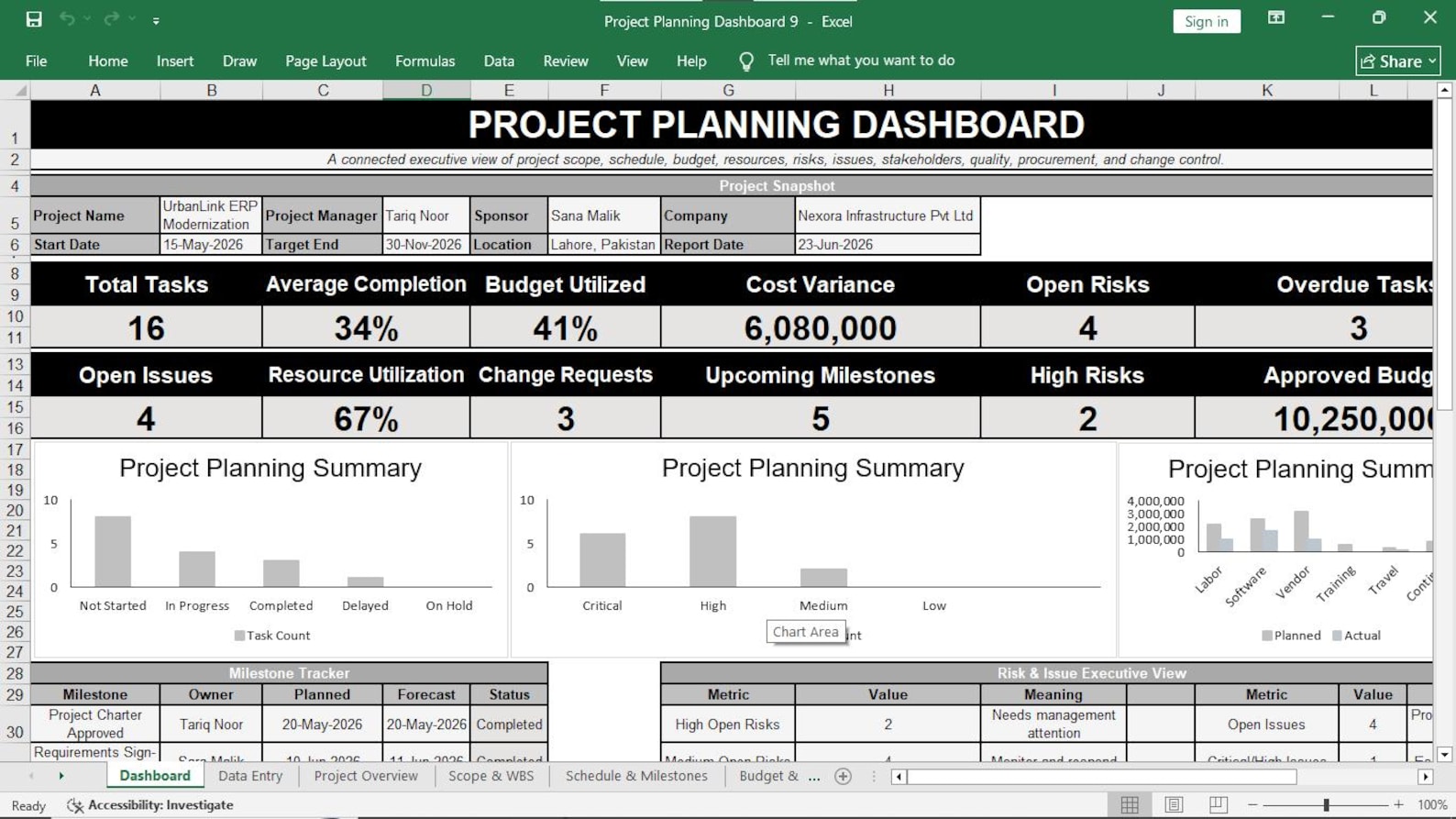Open the Review ribbon tab
Viewport: 1456px width, 819px height.
566,61
